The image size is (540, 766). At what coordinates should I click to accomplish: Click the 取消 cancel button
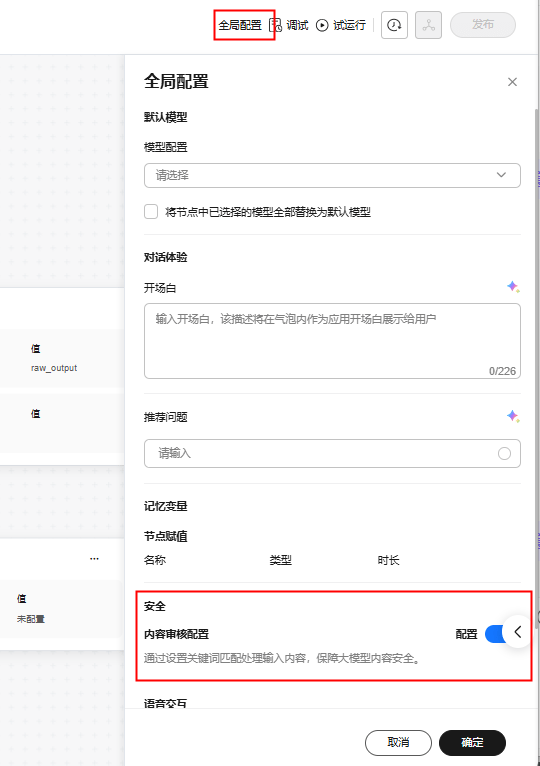398,743
